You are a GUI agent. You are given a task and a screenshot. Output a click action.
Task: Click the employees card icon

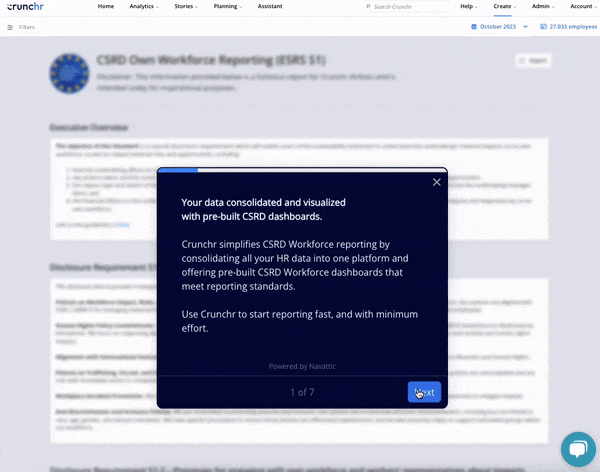tap(543, 27)
